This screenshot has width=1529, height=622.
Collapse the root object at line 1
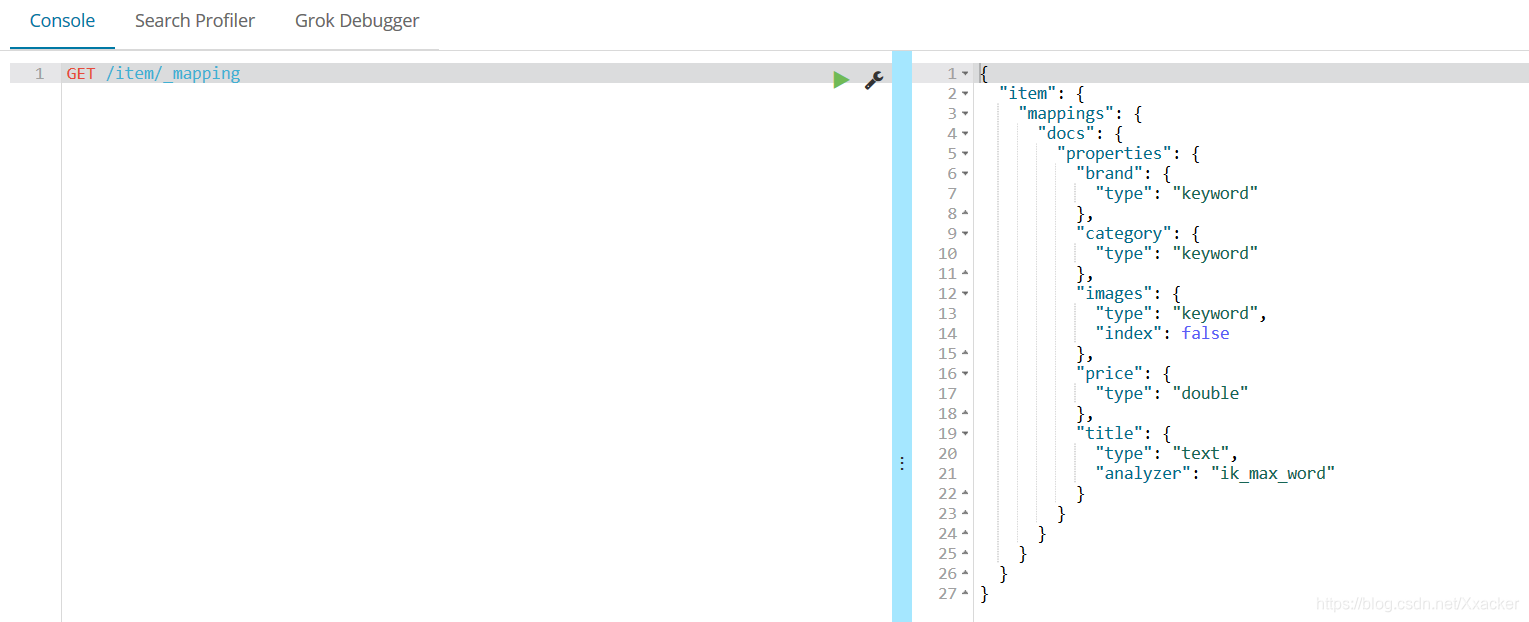965,74
